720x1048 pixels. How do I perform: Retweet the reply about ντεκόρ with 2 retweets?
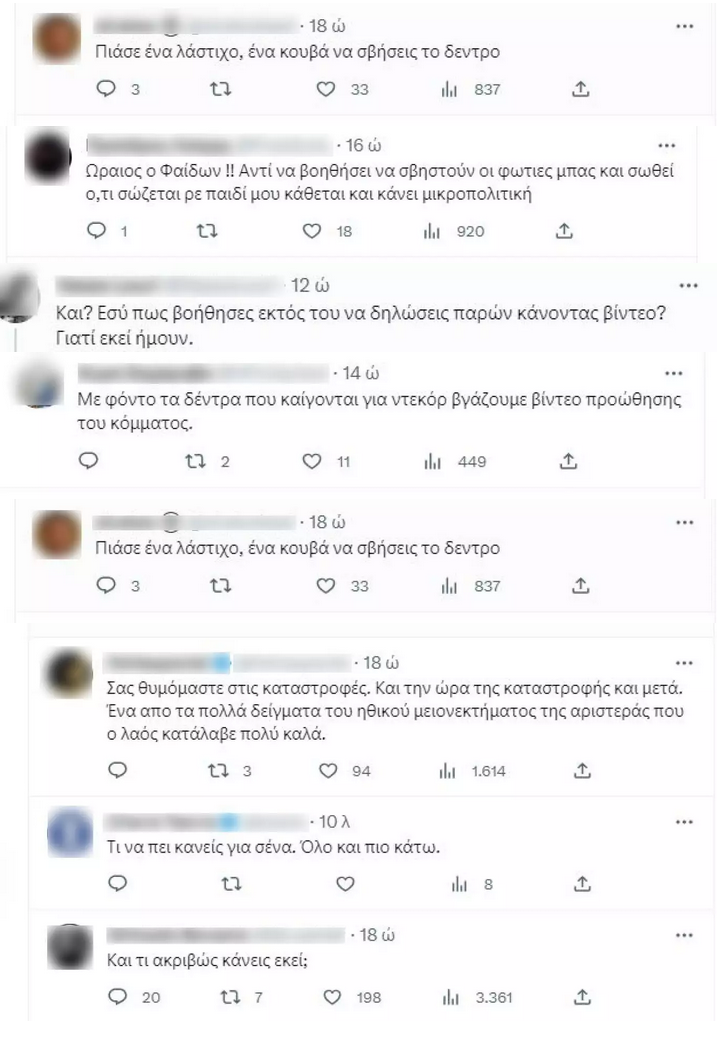[x=195, y=461]
